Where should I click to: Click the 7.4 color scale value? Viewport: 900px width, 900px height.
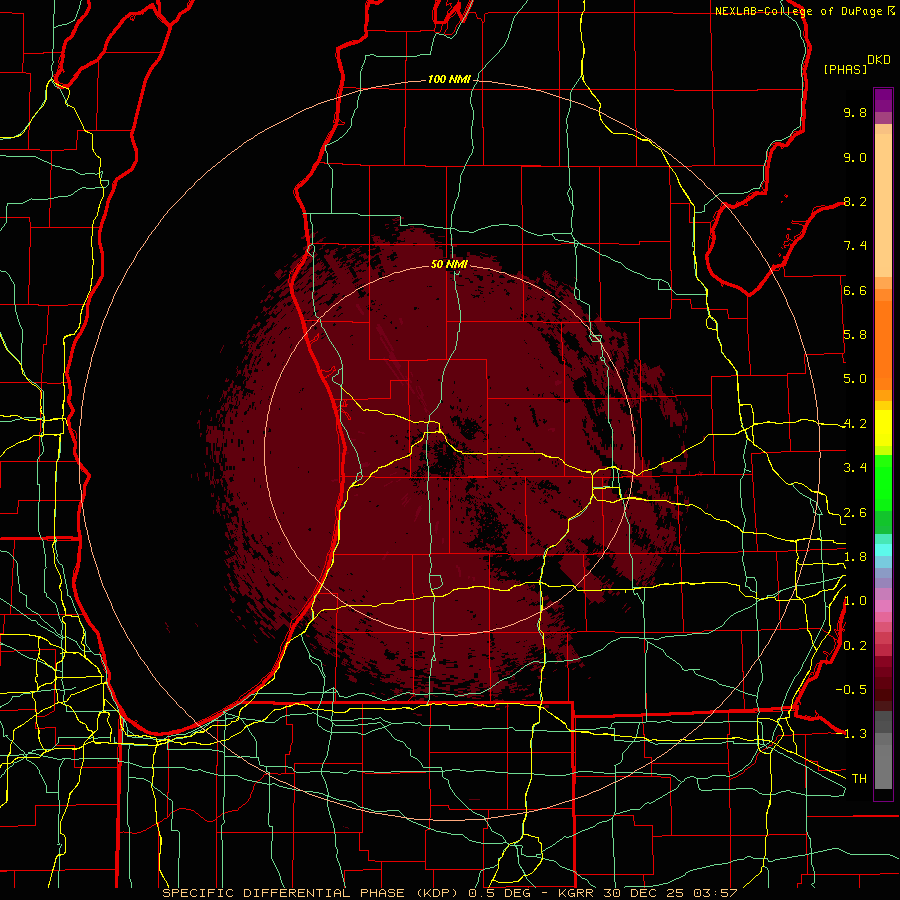click(855, 246)
